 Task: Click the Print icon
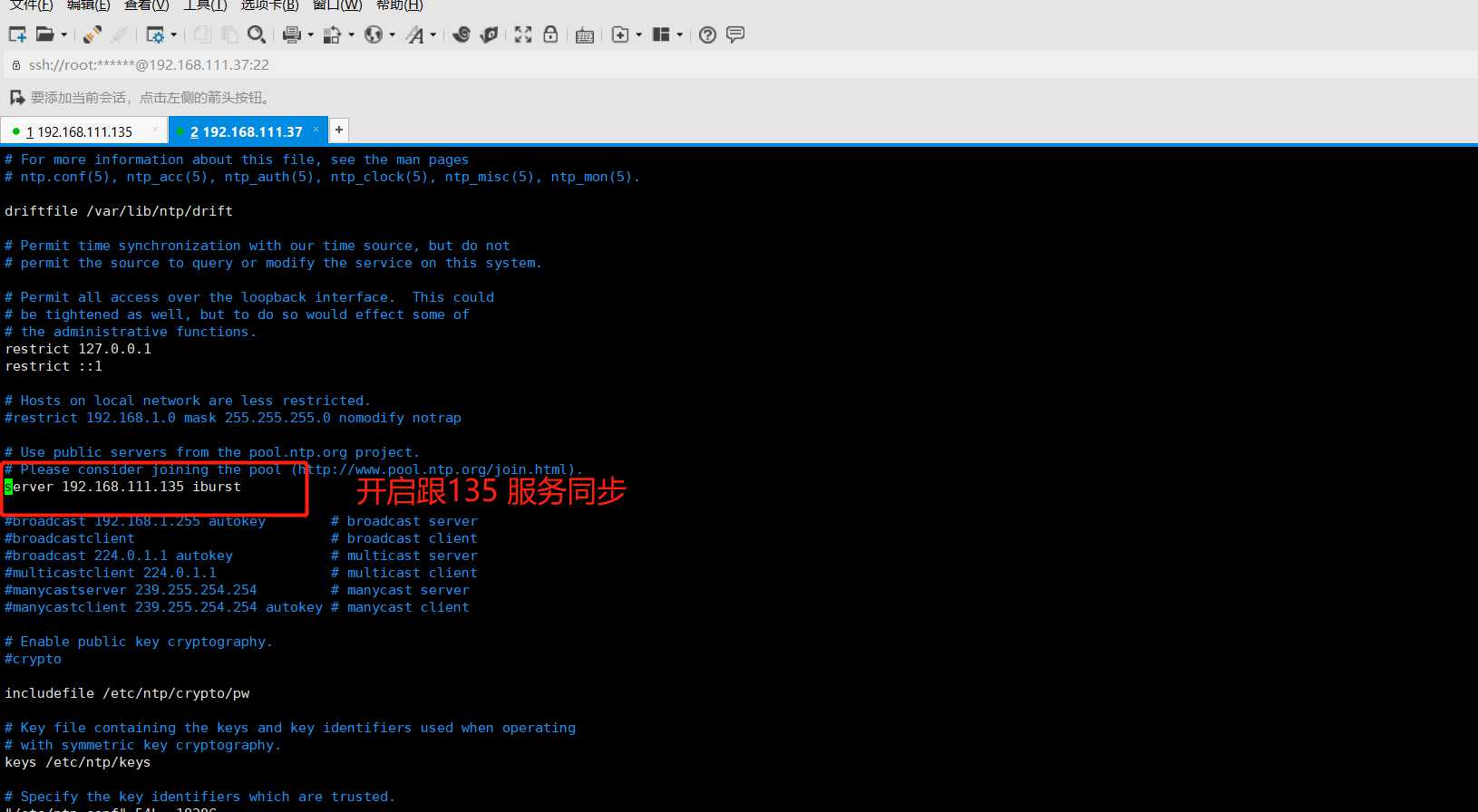292,34
